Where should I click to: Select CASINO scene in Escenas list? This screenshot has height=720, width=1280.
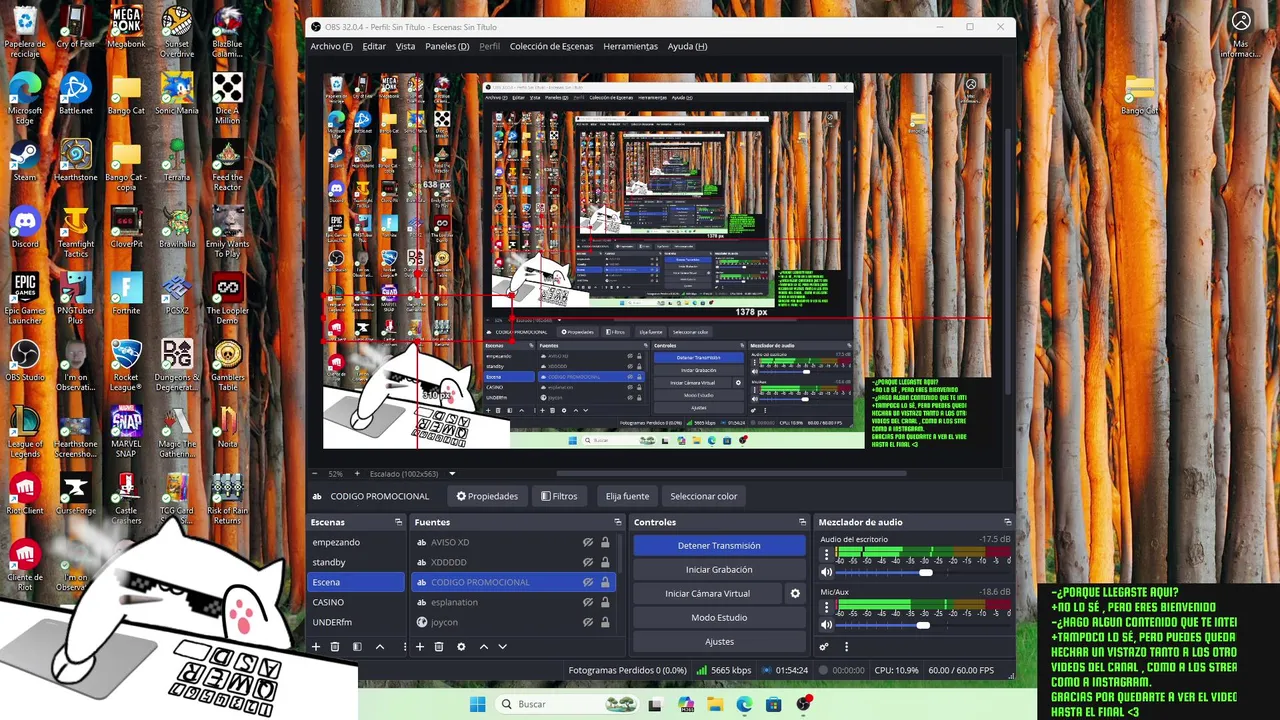pos(356,602)
